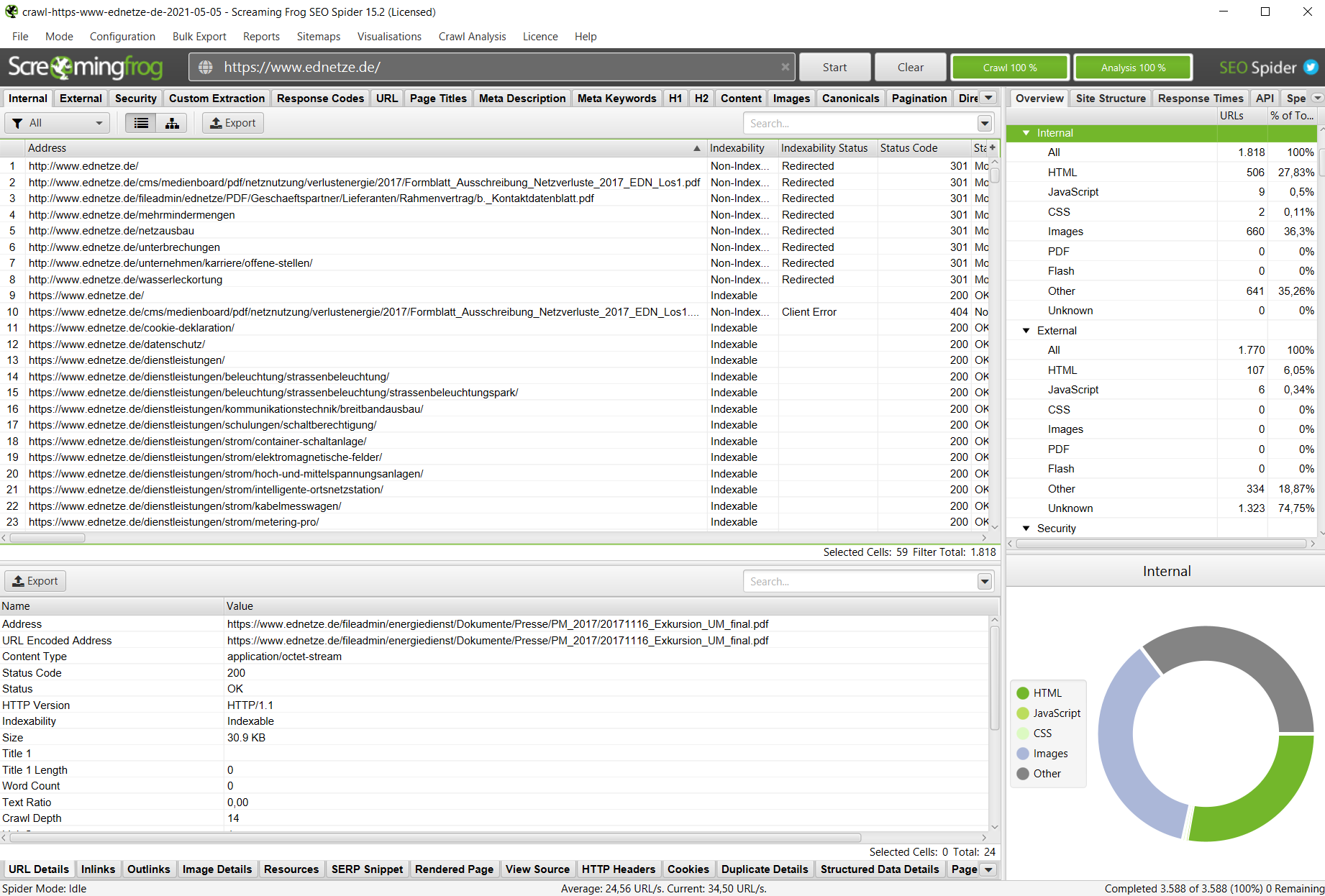
Task: Click lower Export button
Action: (35, 581)
